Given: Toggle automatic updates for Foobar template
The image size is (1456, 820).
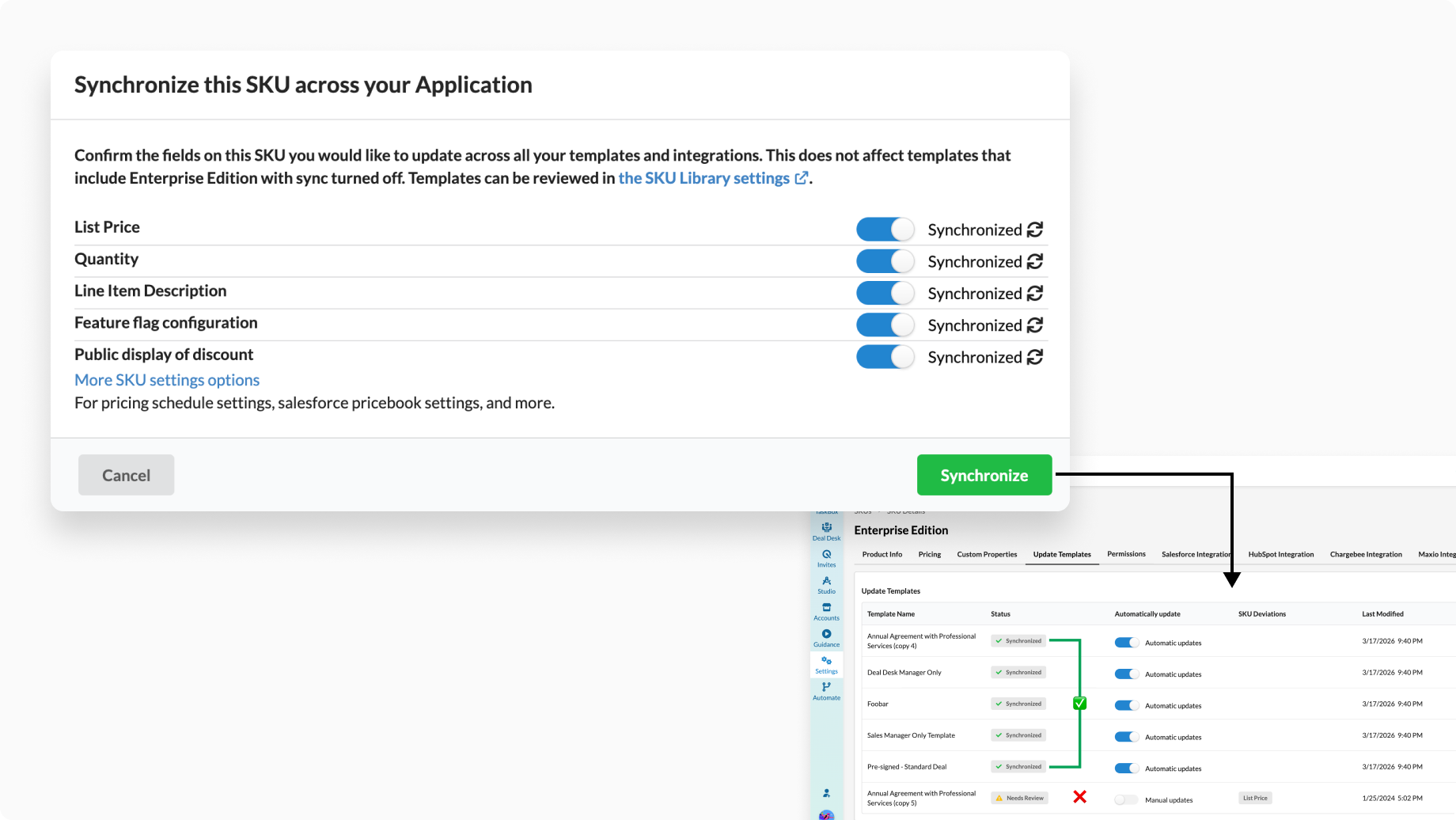Looking at the screenshot, I should pos(1126,705).
